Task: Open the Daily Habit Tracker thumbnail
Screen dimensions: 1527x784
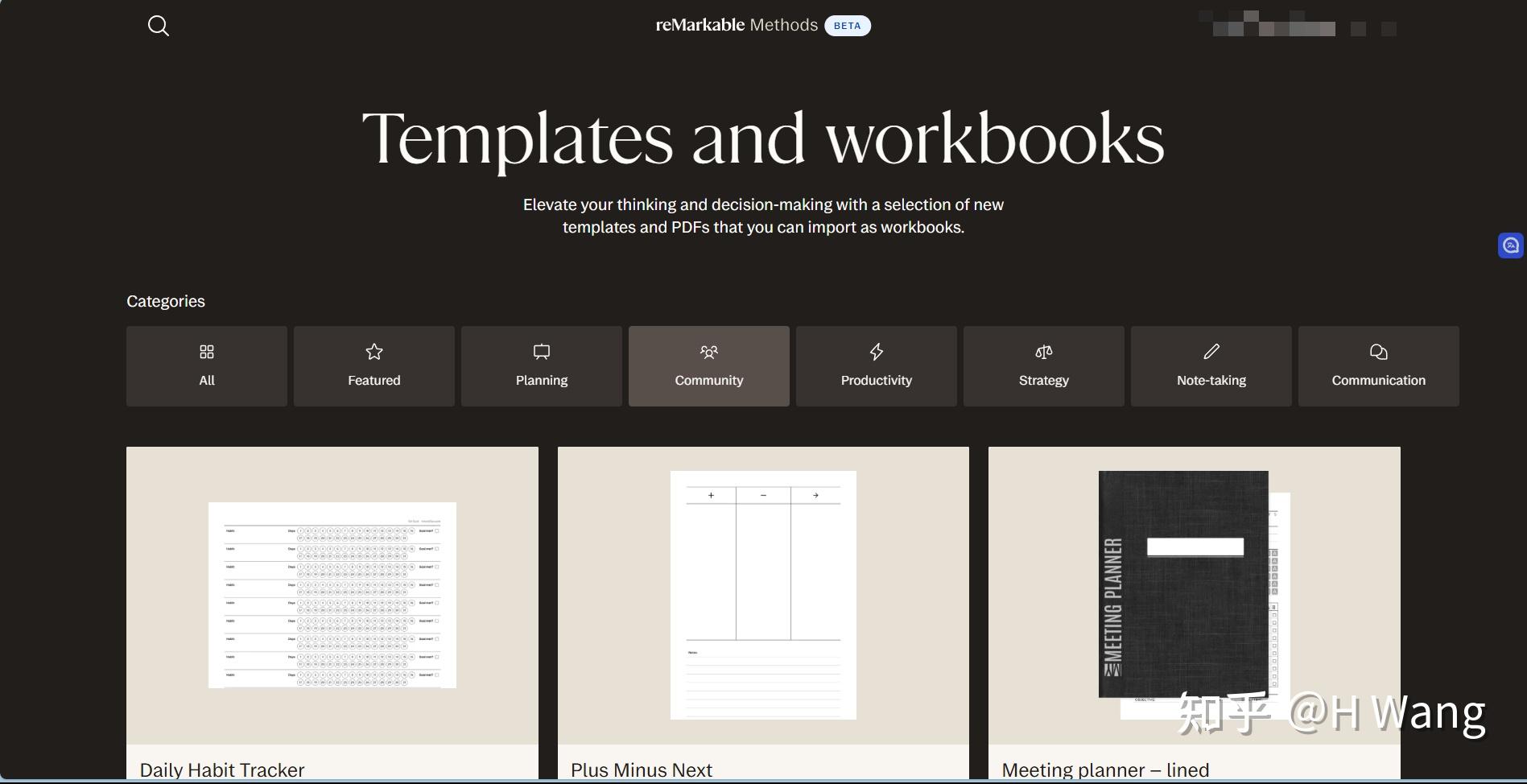Action: (x=332, y=596)
